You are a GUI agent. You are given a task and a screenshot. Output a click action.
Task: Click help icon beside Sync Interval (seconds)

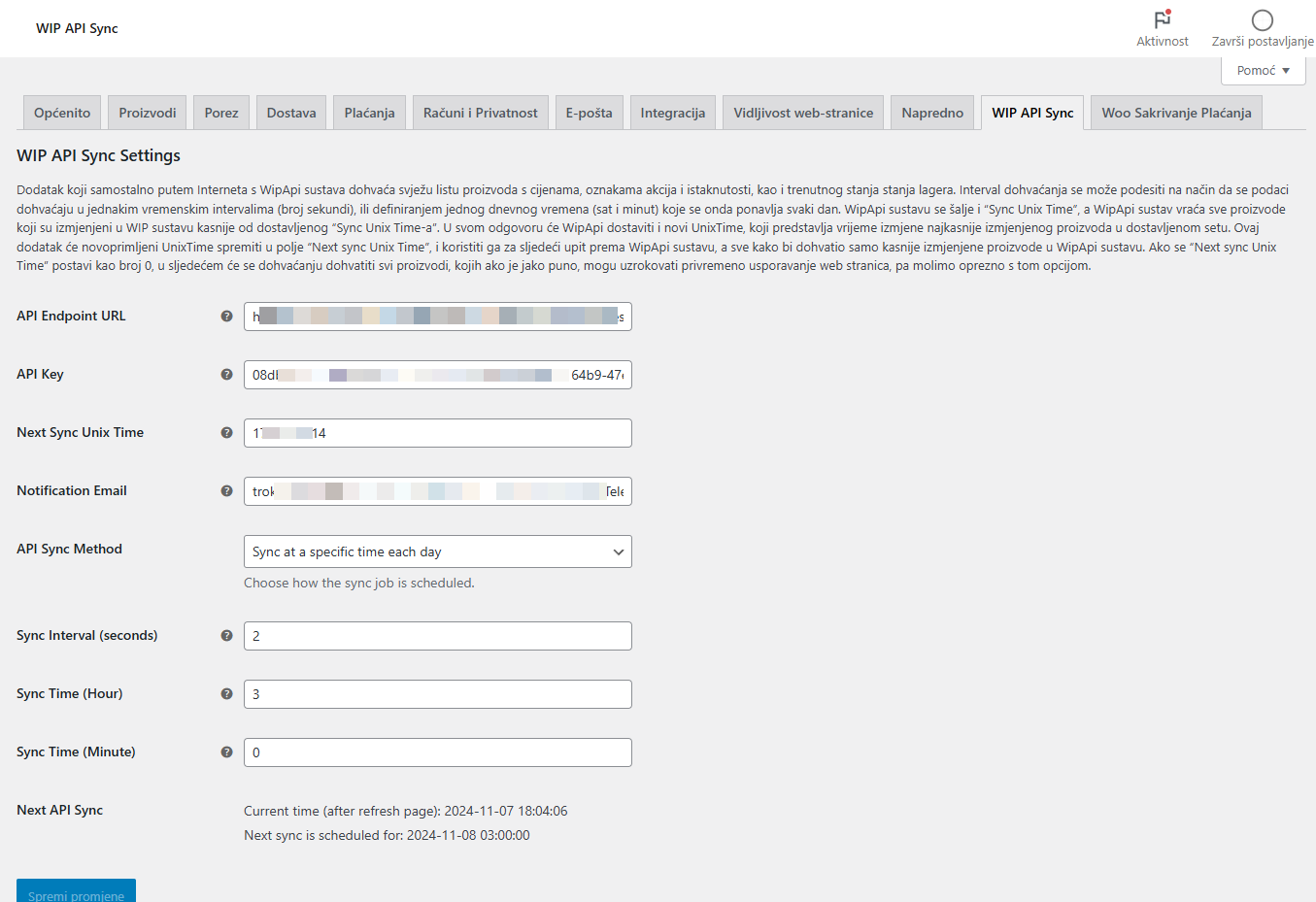pos(226,636)
